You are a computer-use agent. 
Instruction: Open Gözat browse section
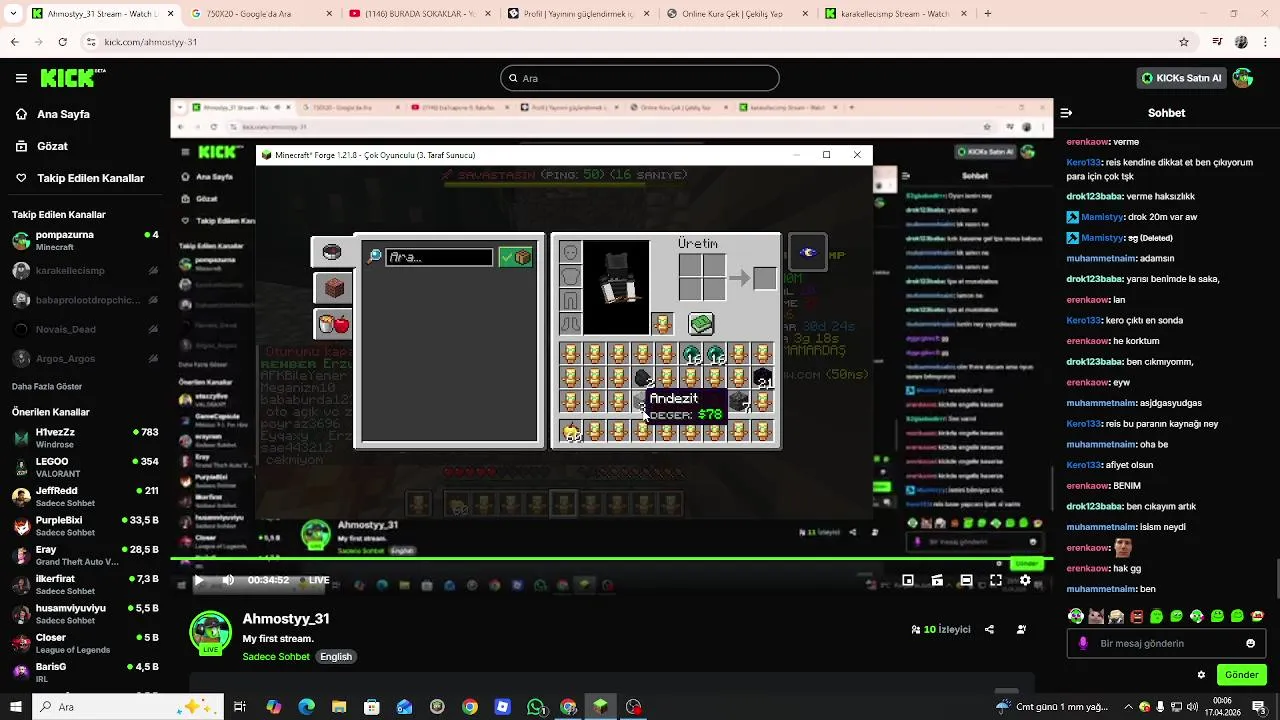(x=52, y=146)
